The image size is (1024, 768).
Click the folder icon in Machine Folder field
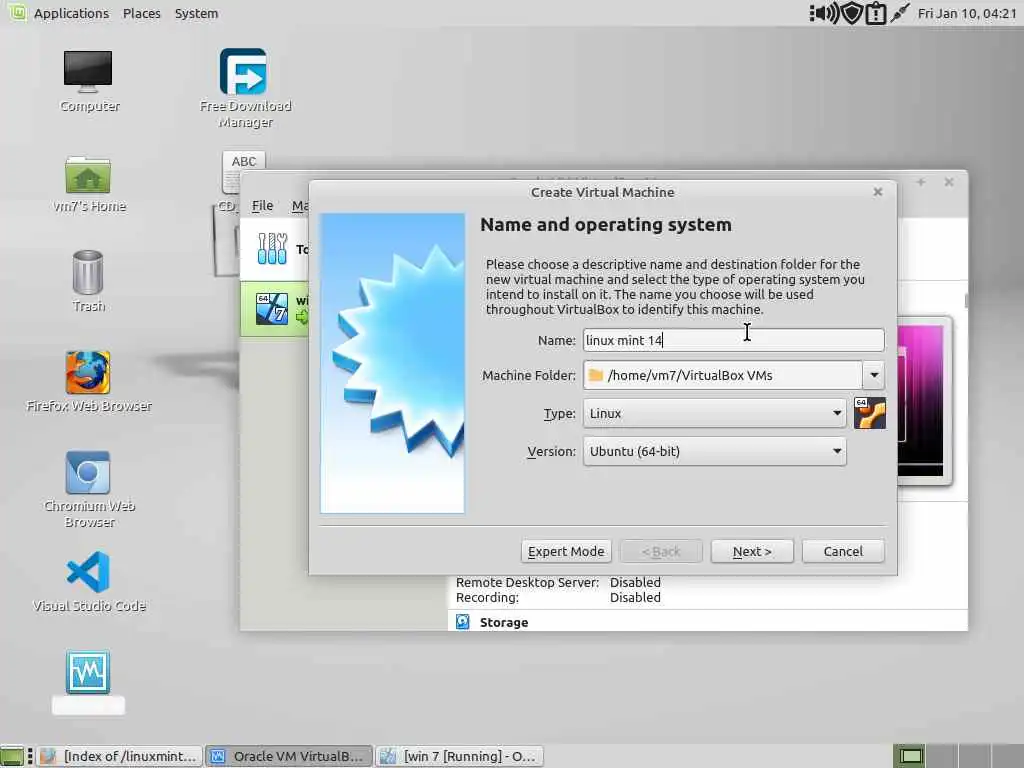[595, 375]
